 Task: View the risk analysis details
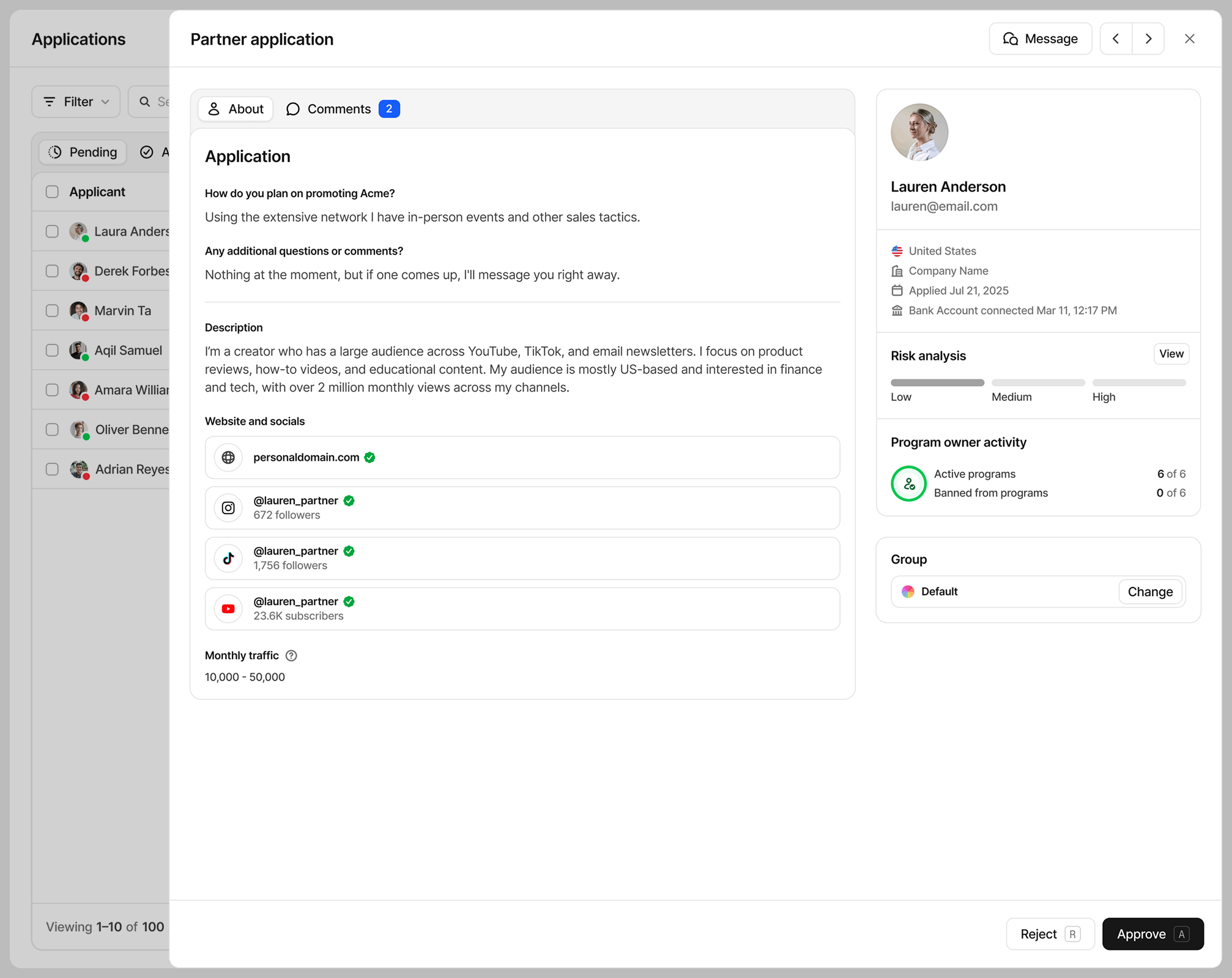[x=1171, y=354]
